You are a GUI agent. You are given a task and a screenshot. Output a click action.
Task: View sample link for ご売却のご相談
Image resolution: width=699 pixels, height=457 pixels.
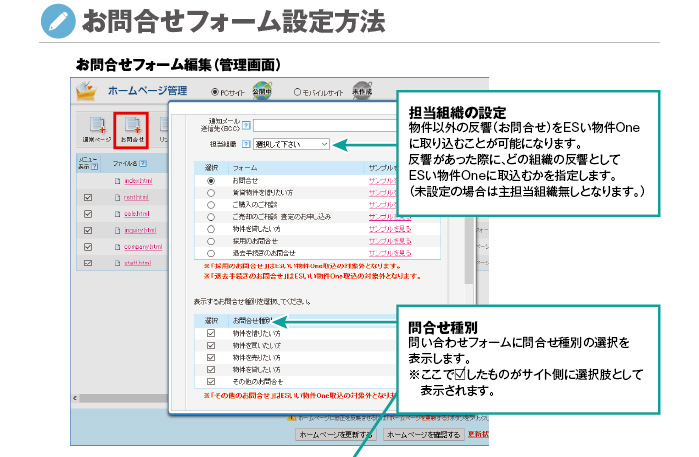(390, 217)
